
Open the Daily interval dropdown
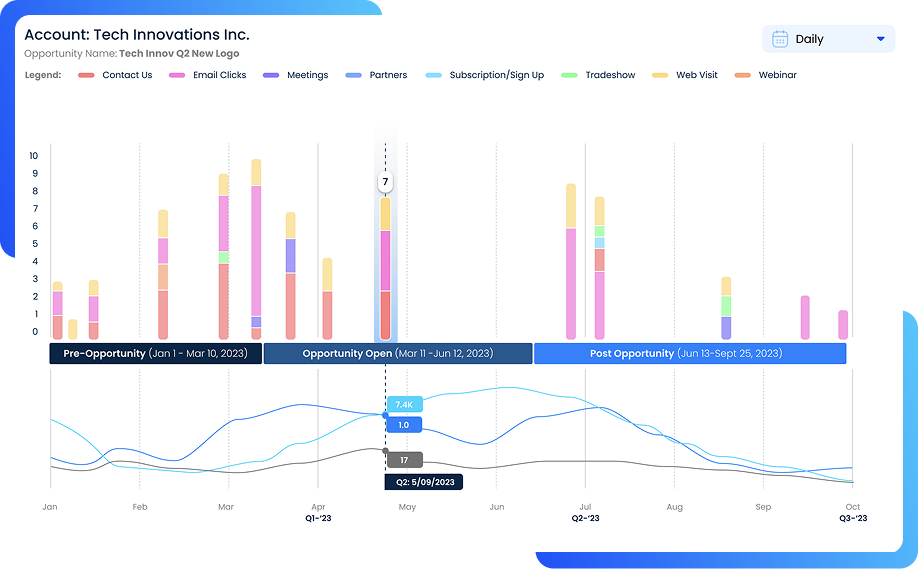pyautogui.click(x=828, y=39)
